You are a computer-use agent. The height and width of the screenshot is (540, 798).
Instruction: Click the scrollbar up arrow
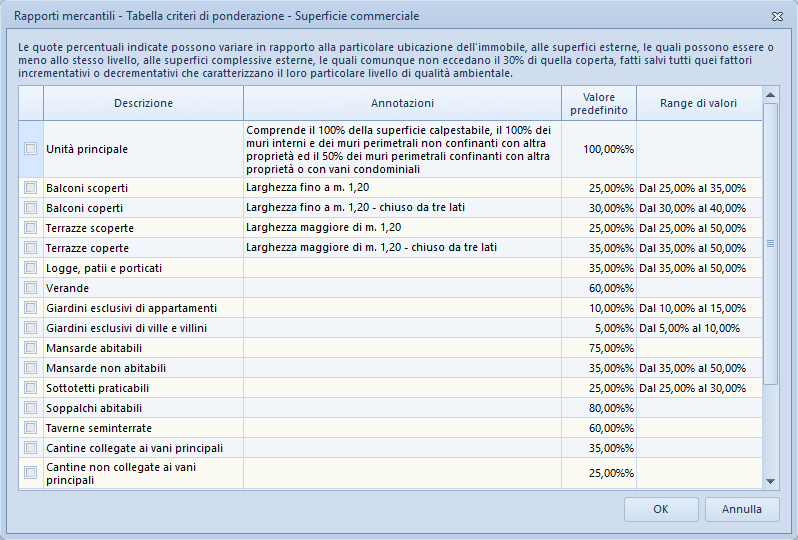[x=771, y=95]
